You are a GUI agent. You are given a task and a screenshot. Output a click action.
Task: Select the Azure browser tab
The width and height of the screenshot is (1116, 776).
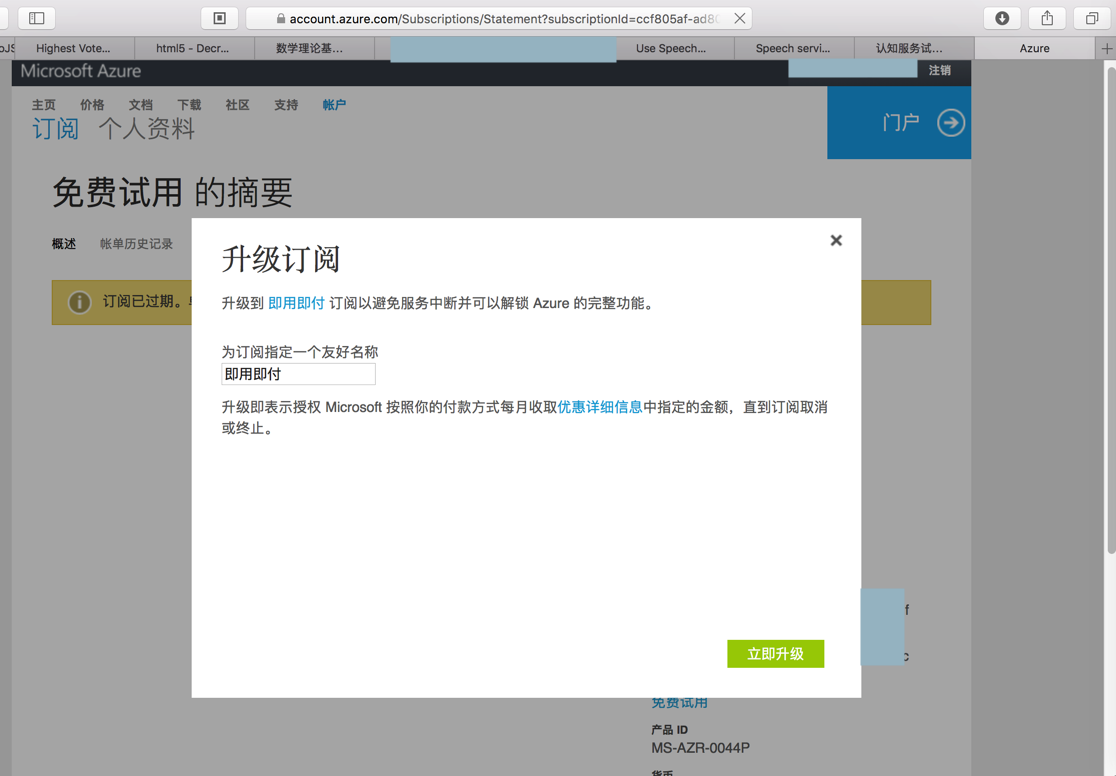click(1034, 48)
